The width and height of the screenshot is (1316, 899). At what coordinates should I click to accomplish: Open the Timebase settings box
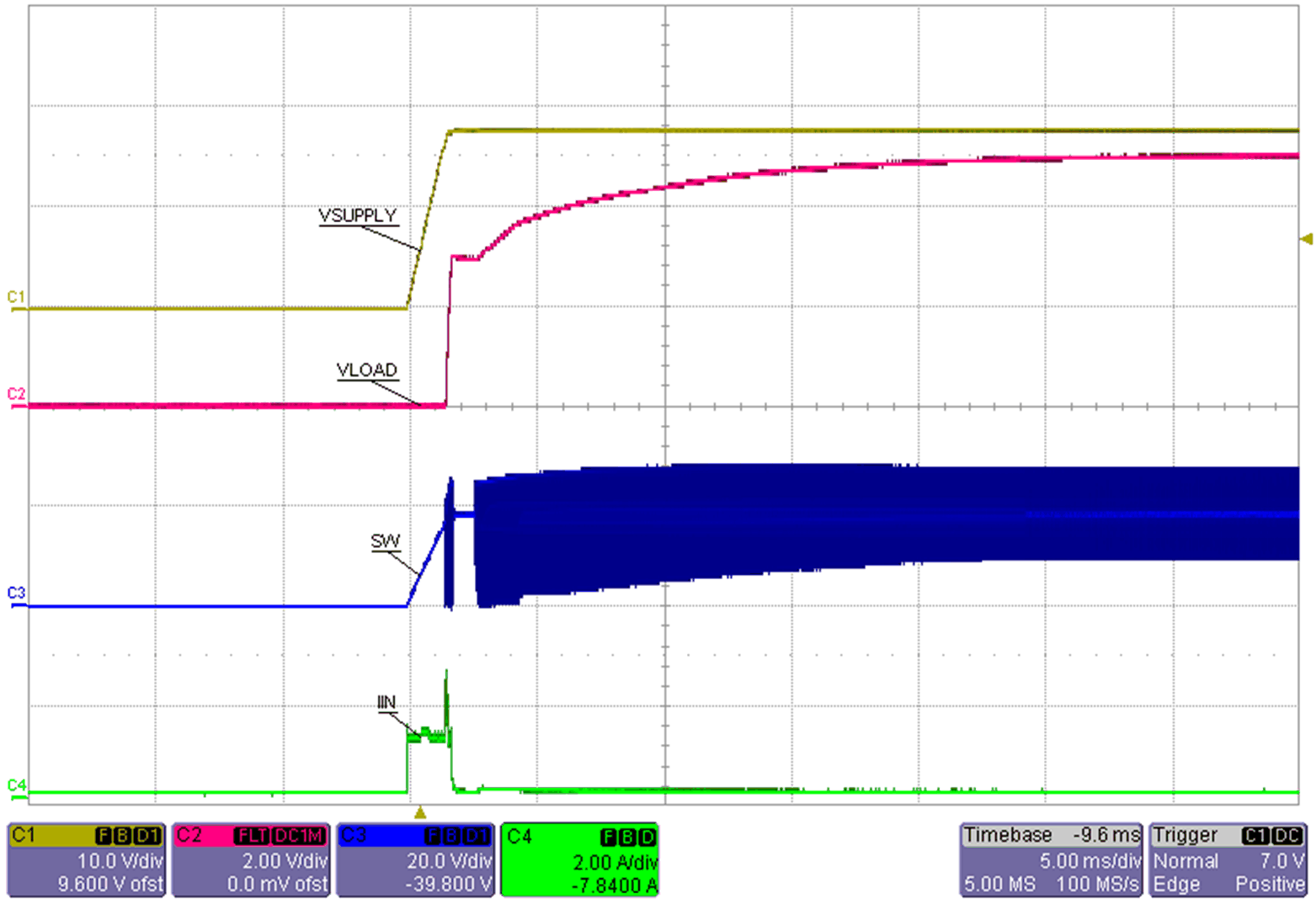[1051, 859]
